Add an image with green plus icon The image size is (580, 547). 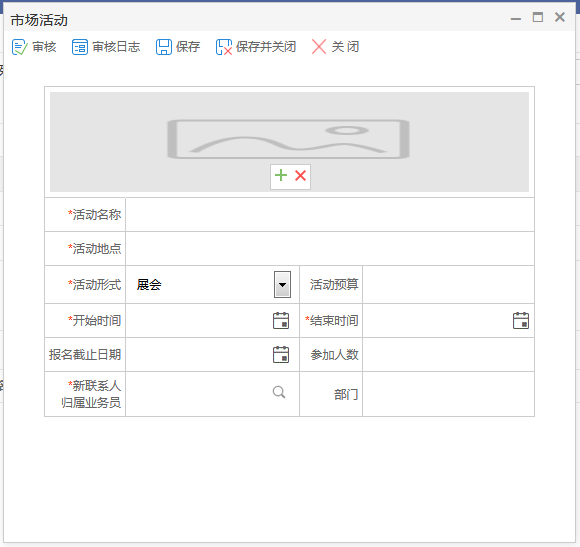click(x=281, y=175)
